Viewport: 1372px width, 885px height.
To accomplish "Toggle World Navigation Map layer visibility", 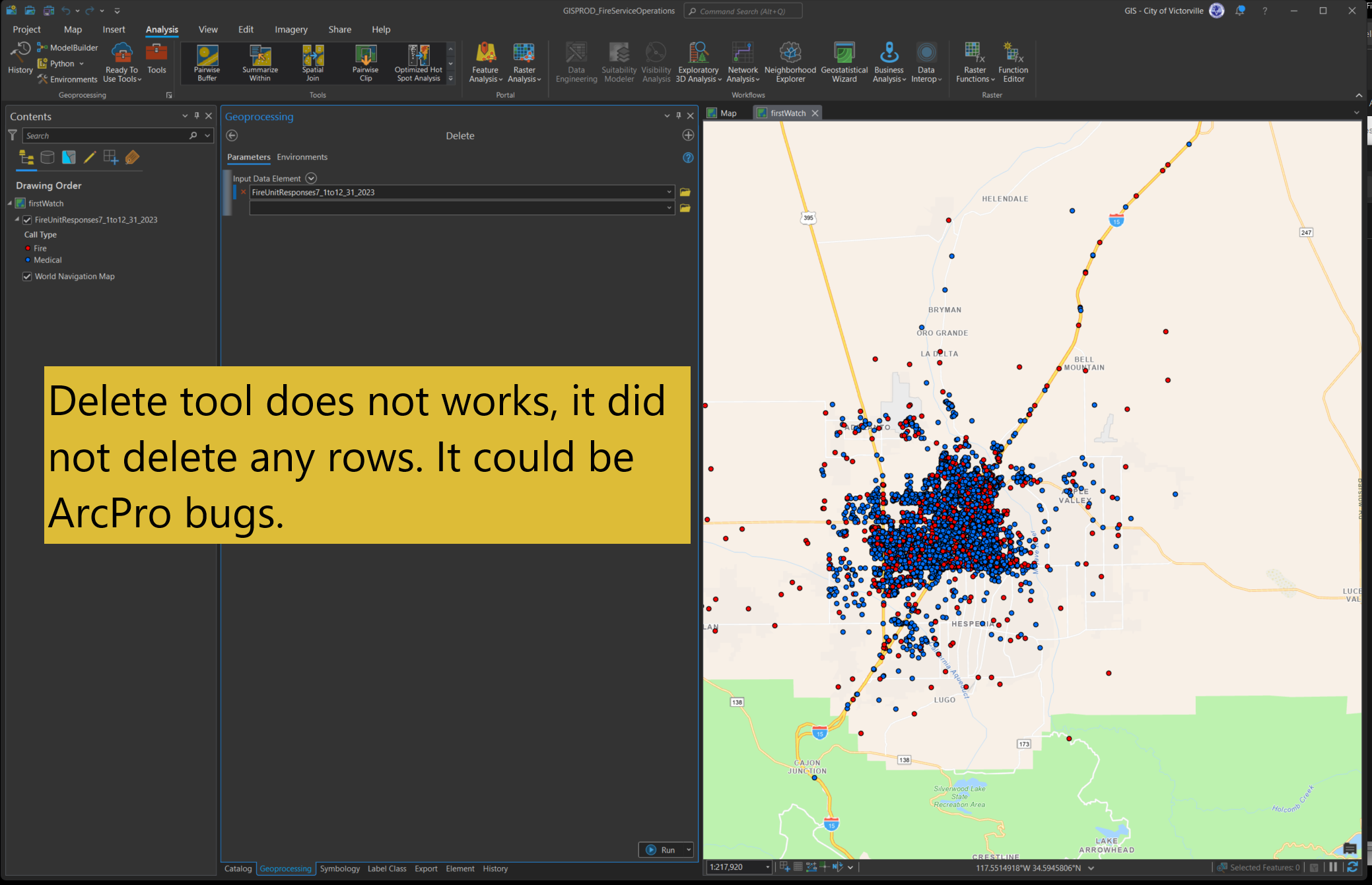I will 27,277.
